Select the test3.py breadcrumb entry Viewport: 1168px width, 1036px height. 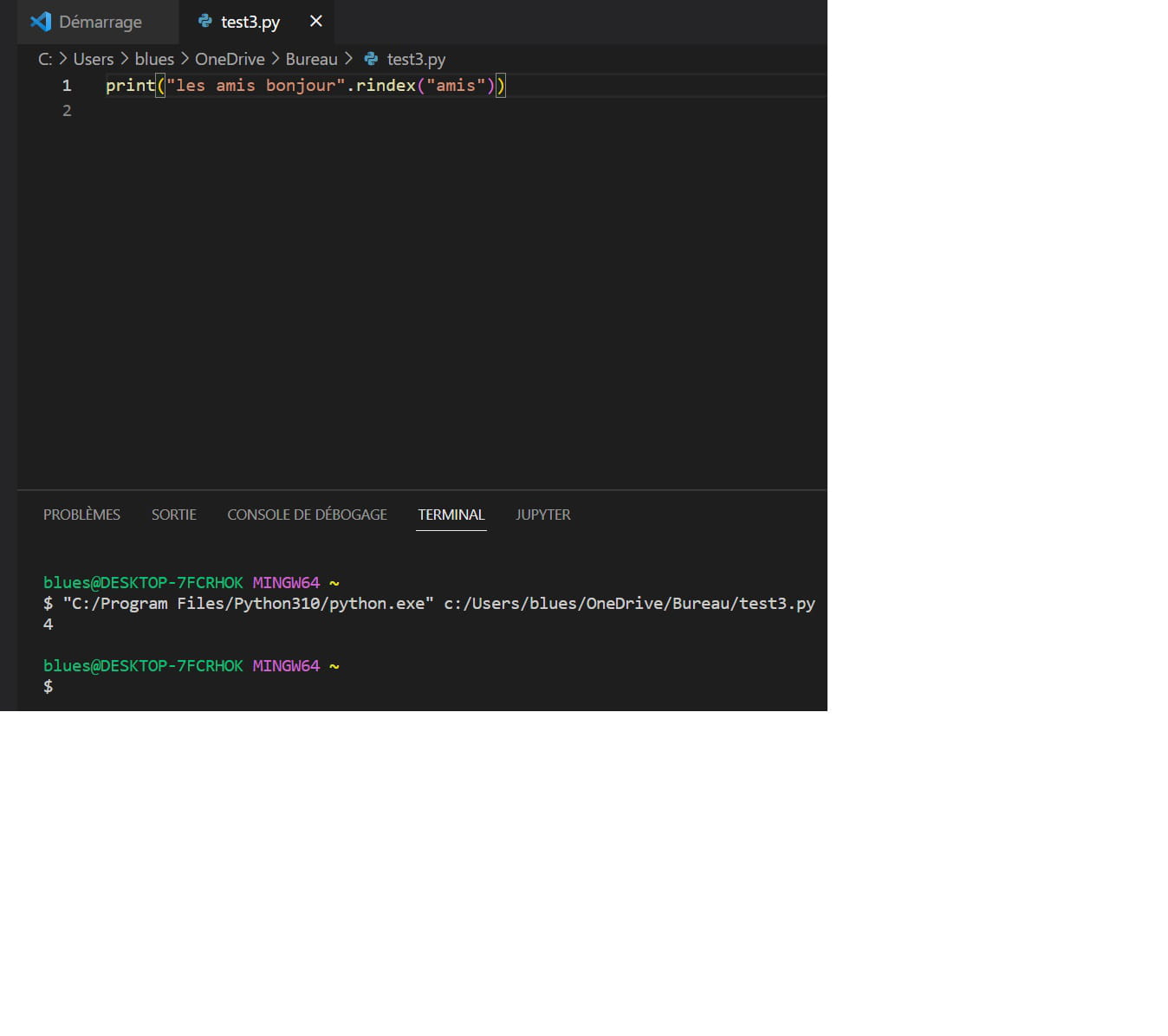(416, 59)
